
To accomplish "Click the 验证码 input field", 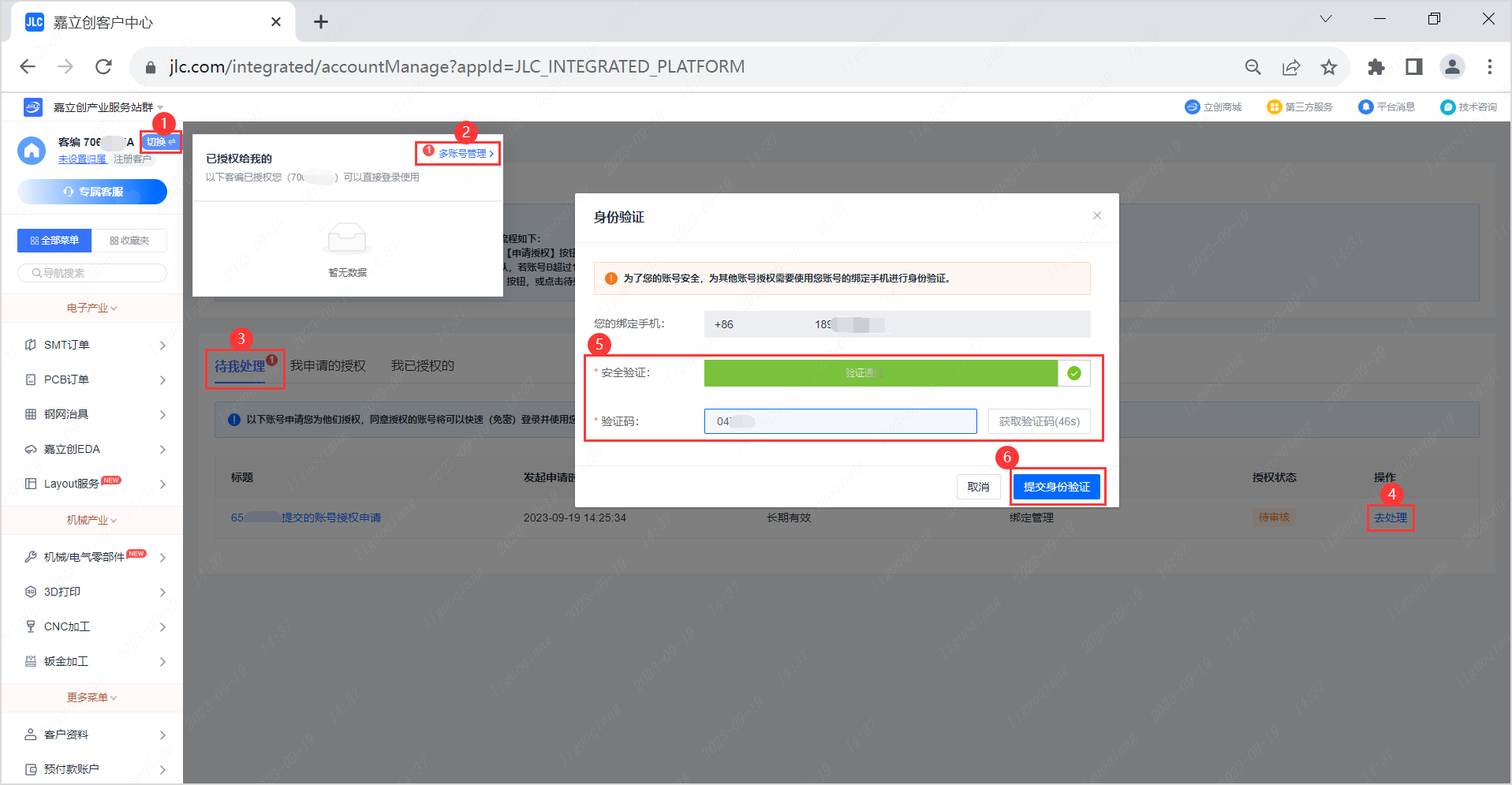I will coord(840,421).
